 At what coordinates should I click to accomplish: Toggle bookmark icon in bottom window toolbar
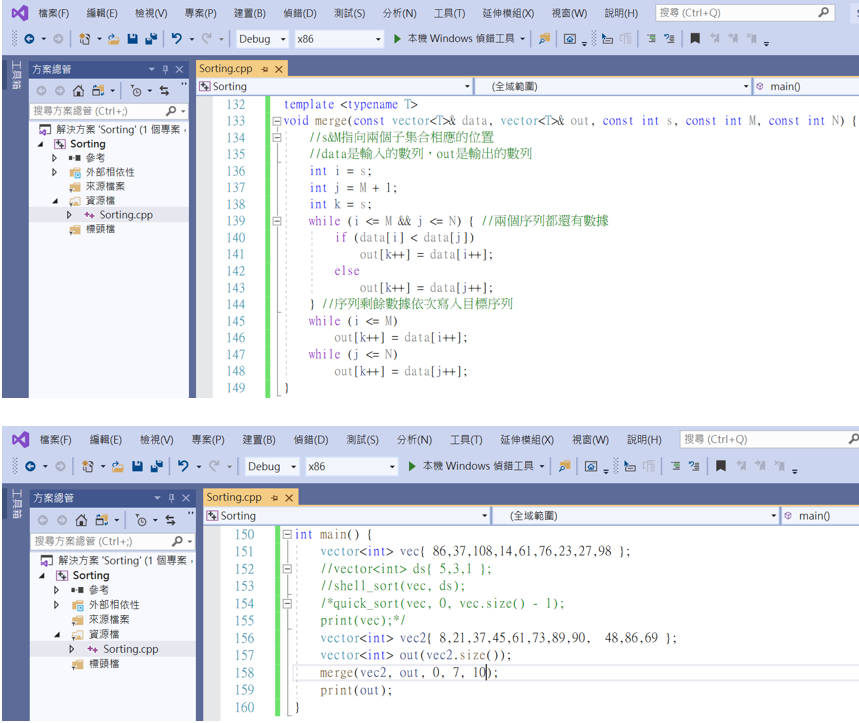(x=721, y=466)
